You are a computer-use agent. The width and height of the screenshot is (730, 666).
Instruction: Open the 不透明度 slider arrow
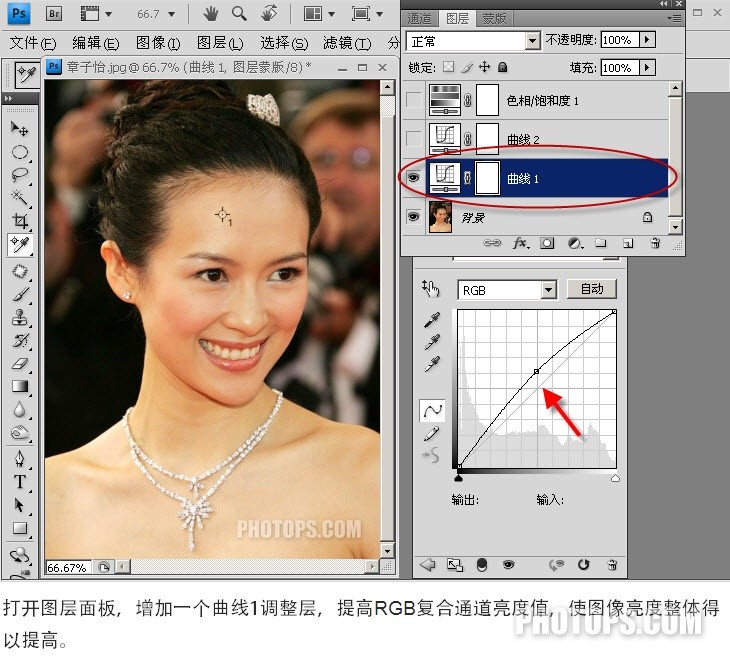(647, 40)
